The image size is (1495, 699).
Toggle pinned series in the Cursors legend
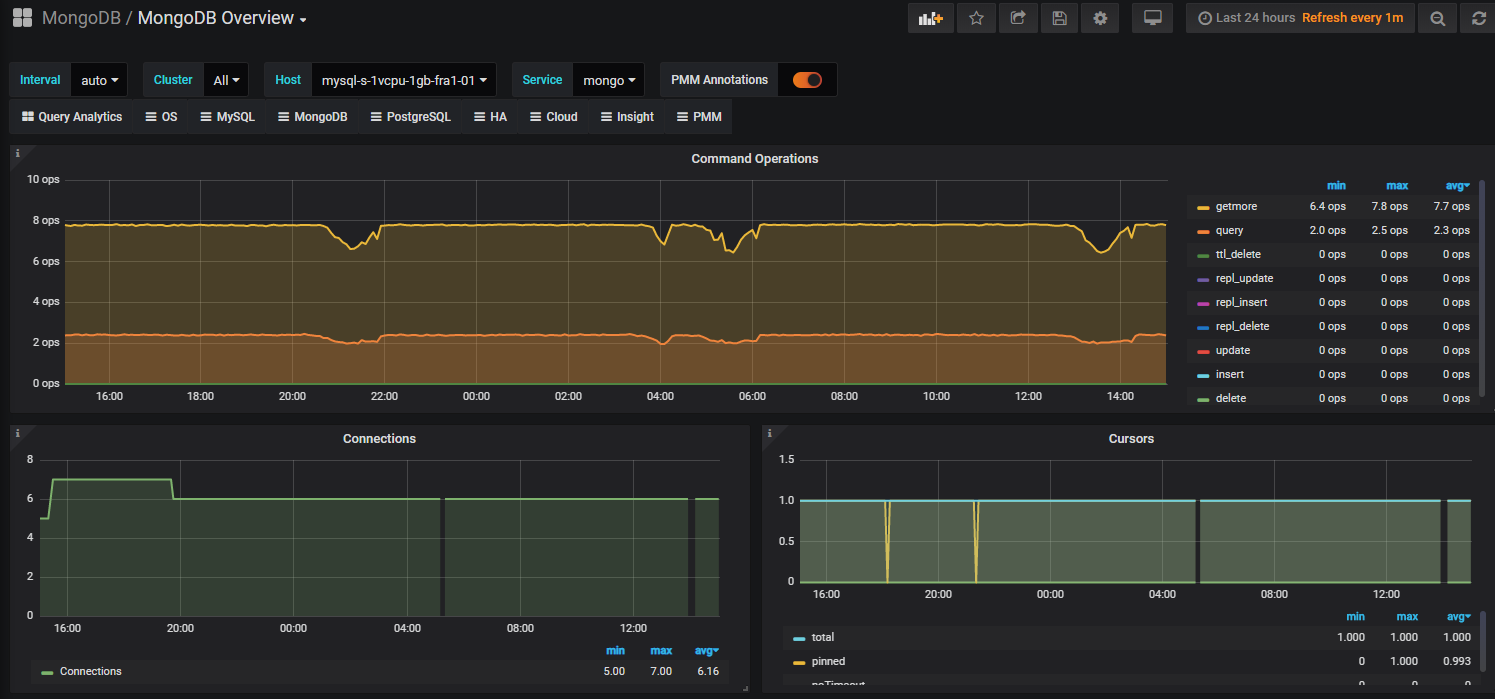tap(828, 661)
